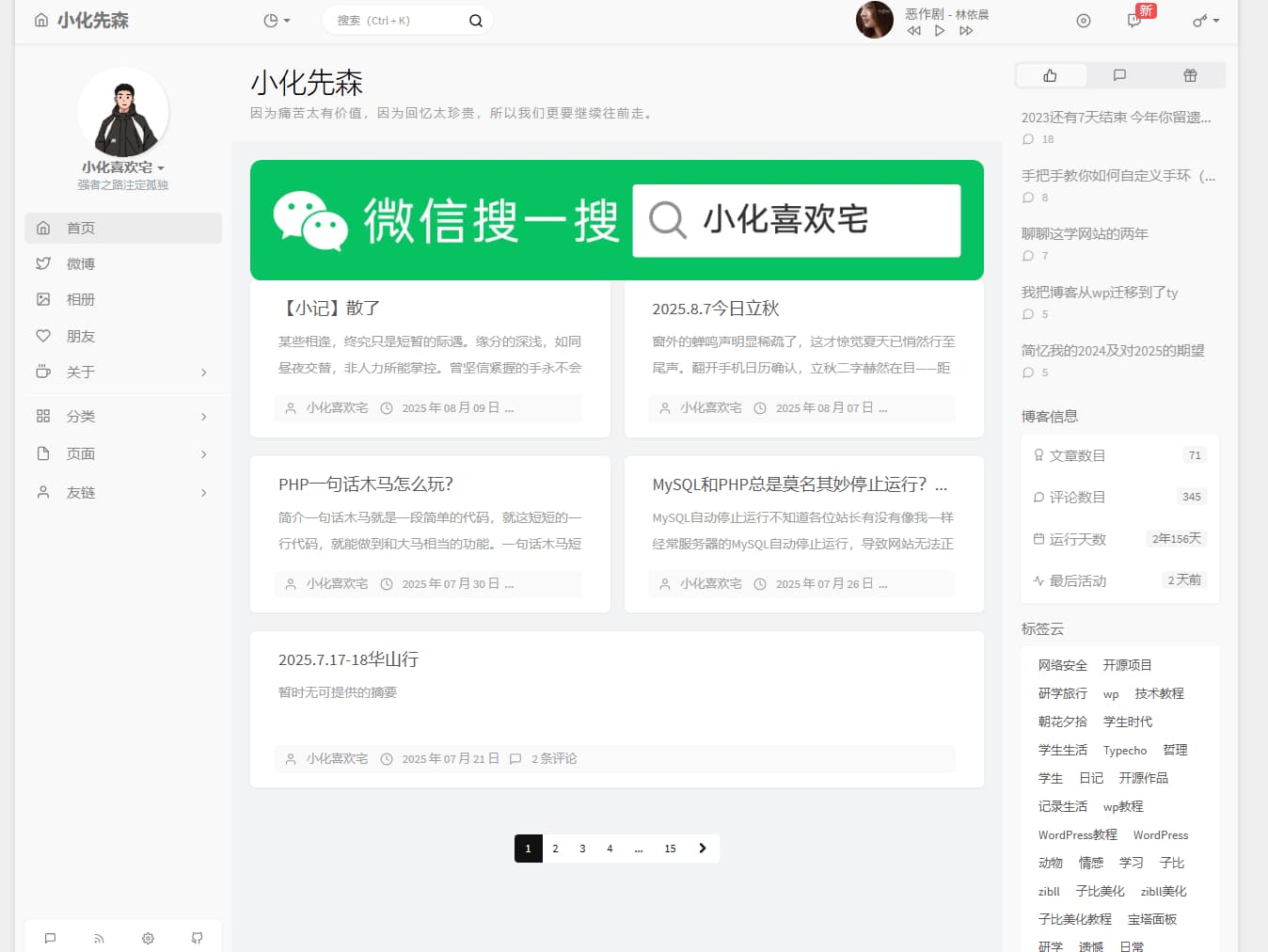Select the 微博 sidebar item

tap(81, 263)
